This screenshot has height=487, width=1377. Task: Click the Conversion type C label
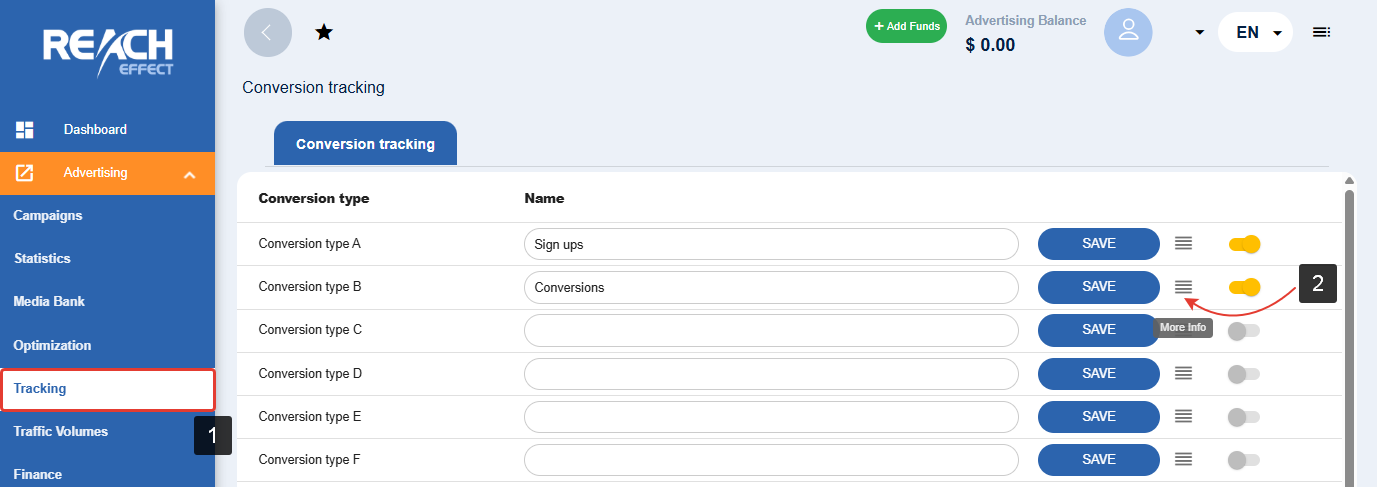pyautogui.click(x=310, y=330)
